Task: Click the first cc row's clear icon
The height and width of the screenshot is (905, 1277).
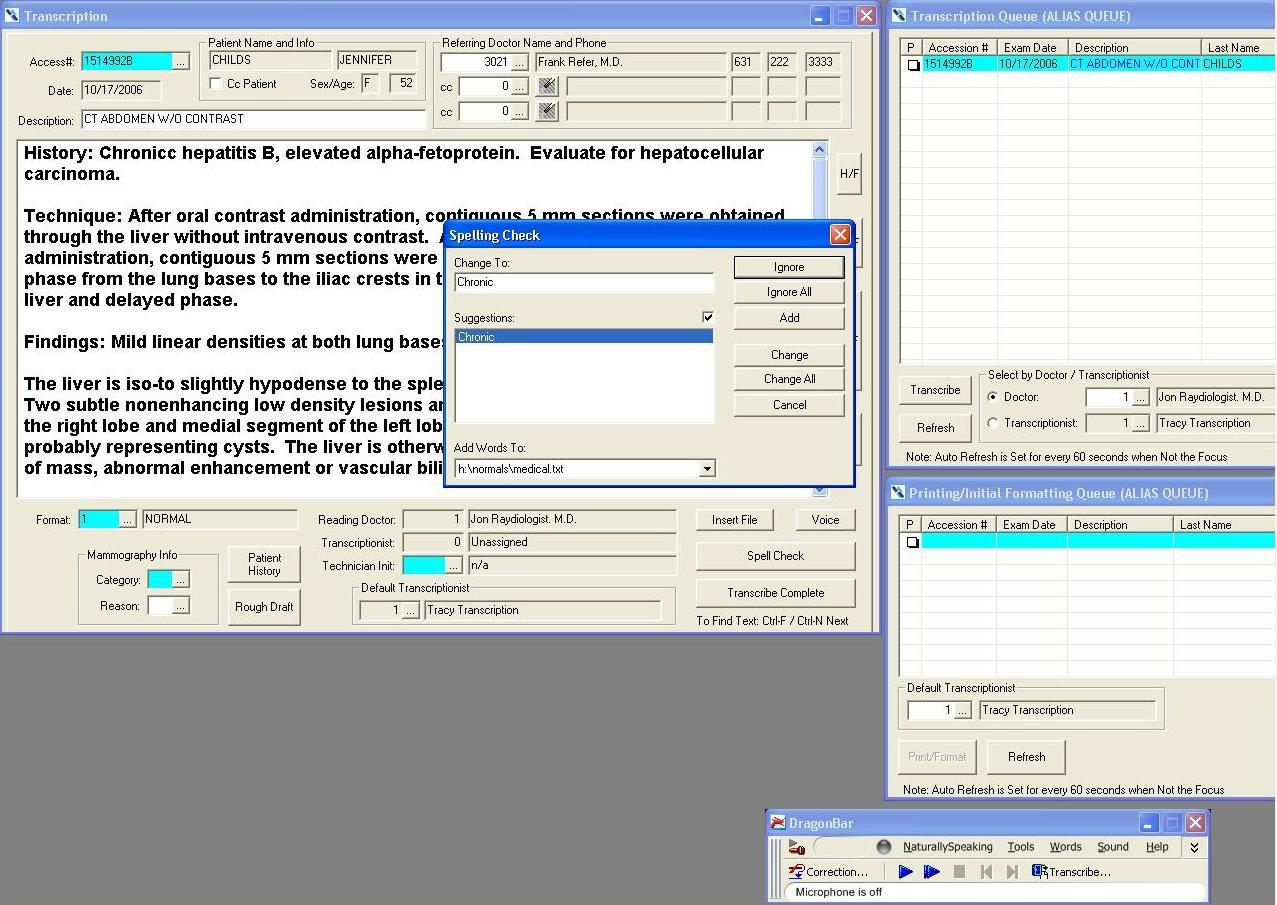Action: coord(547,87)
